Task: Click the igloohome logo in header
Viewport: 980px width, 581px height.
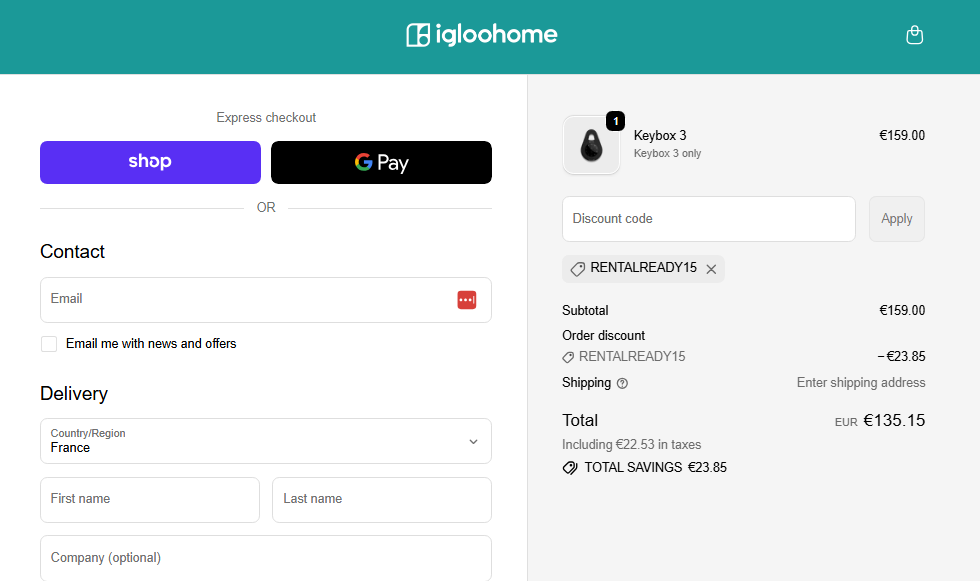Action: tap(481, 35)
